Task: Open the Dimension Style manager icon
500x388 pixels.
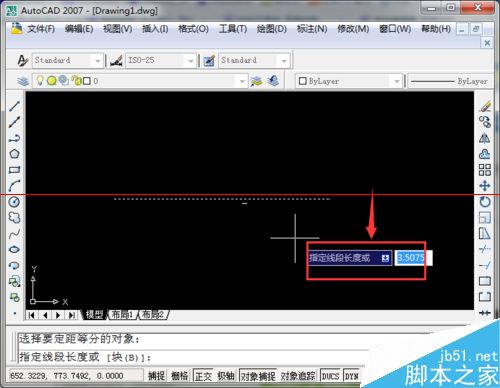Action: point(116,61)
